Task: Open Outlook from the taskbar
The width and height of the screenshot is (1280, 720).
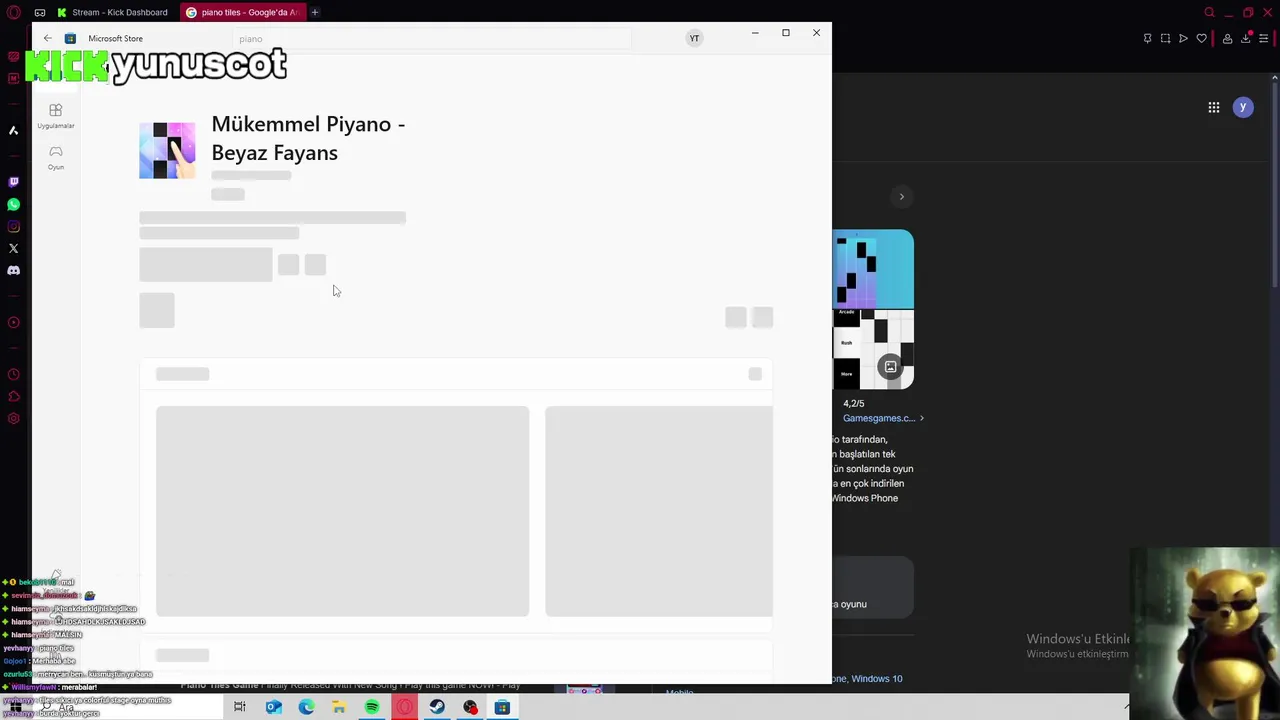Action: pos(273,707)
